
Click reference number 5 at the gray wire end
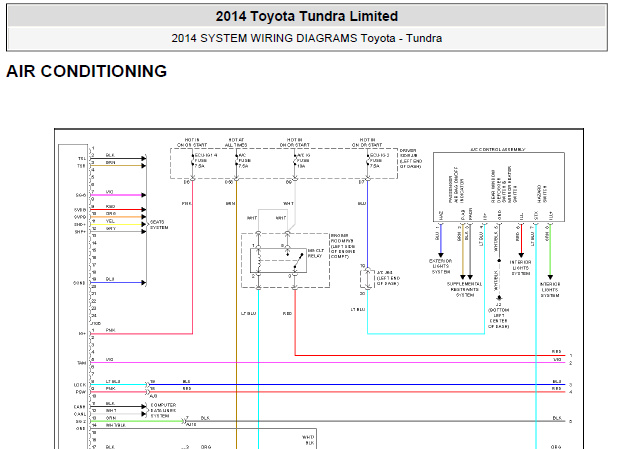click(571, 422)
